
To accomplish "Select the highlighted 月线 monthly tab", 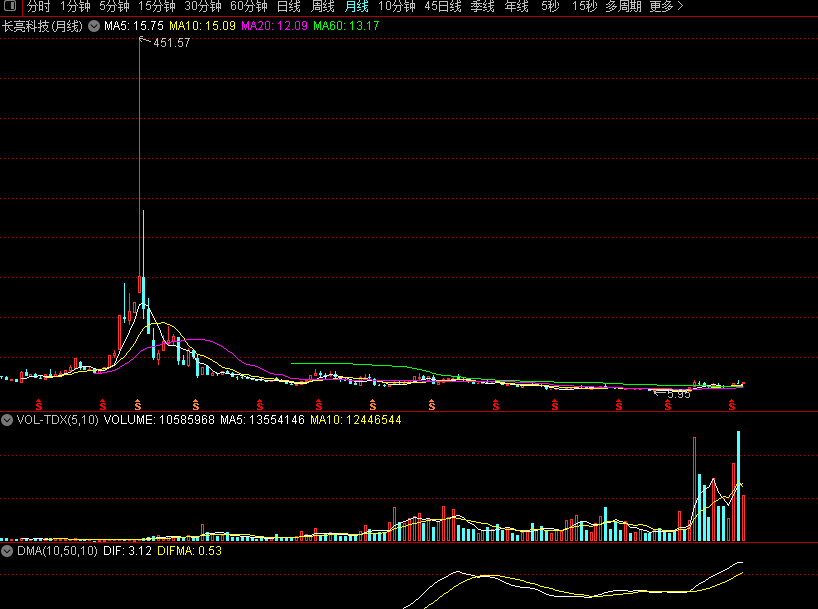I will [357, 7].
